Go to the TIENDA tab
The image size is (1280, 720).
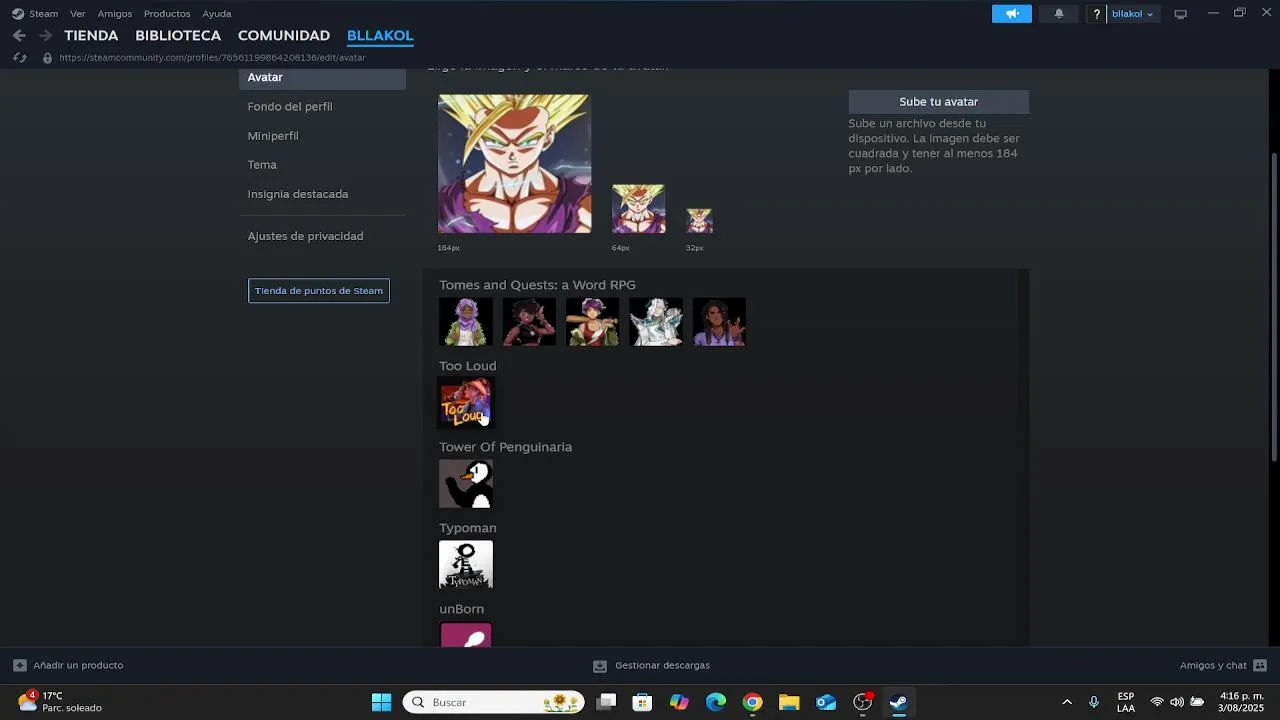coord(91,35)
